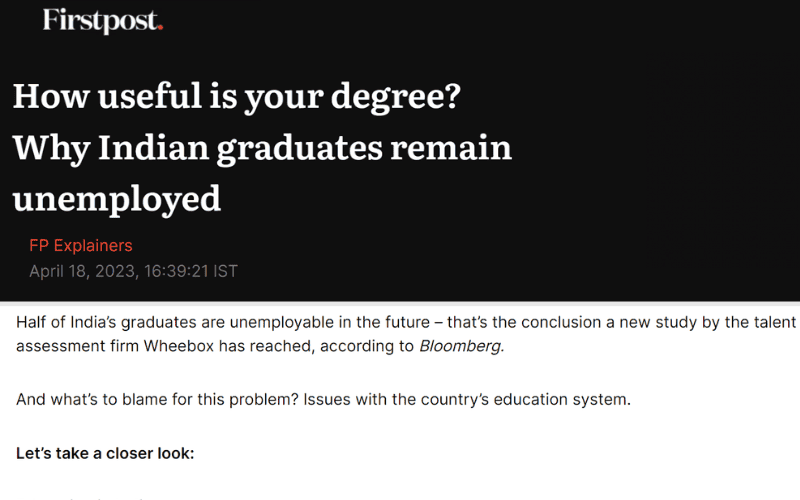Click the italic Bloomberg reference
800x500 pixels.
coord(460,347)
